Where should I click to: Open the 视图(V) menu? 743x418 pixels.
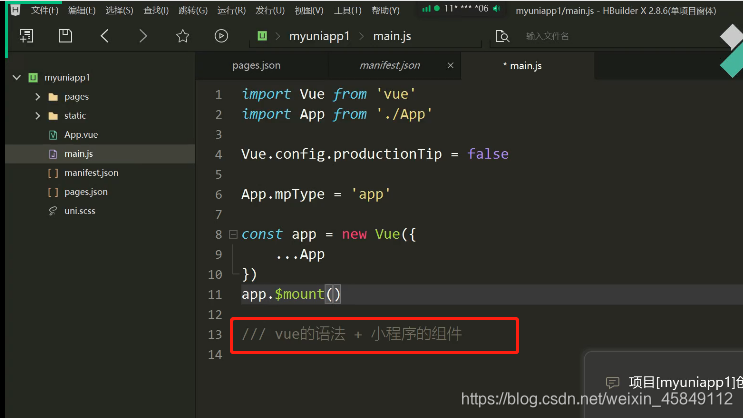click(x=309, y=10)
